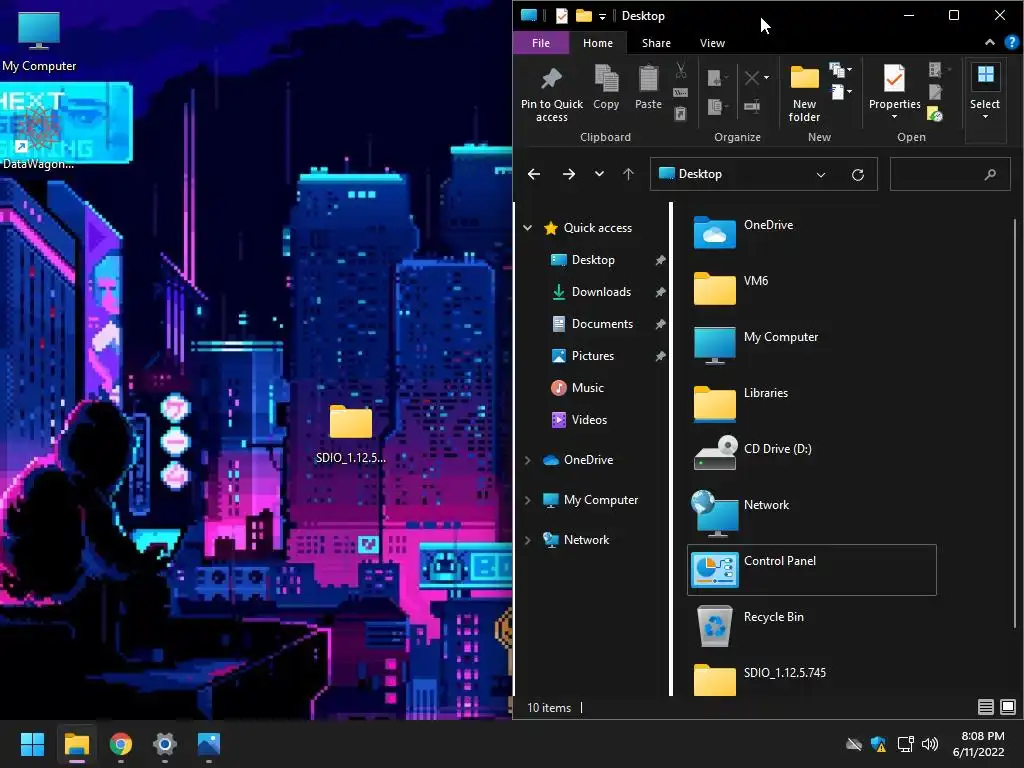
Task: Open Explorer help question mark
Action: (1012, 42)
